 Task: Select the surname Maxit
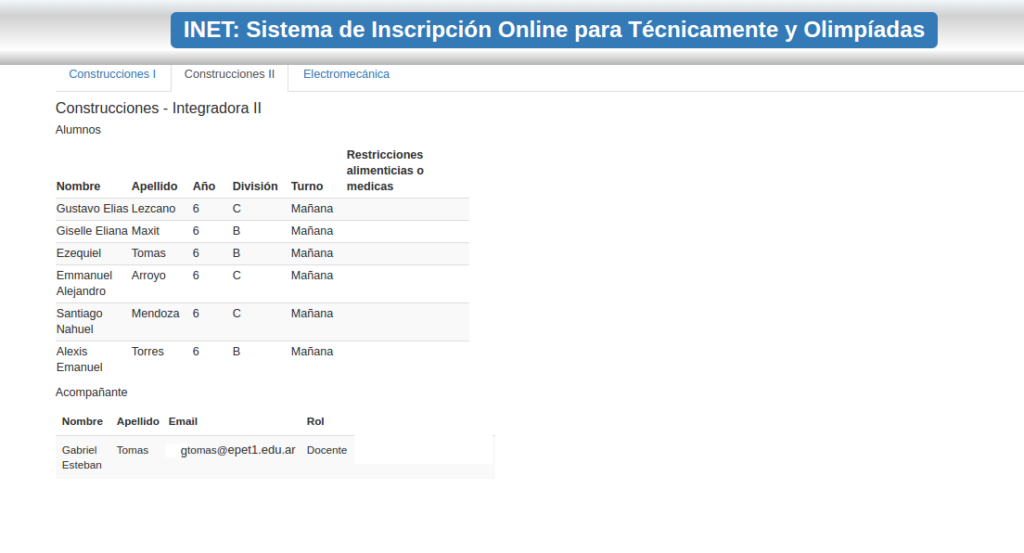click(x=145, y=231)
